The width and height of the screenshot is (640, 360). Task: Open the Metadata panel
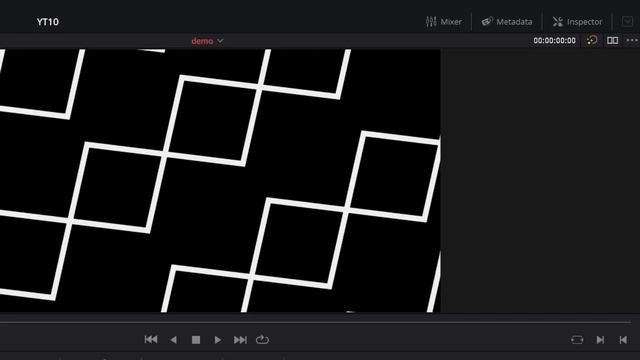click(x=507, y=22)
